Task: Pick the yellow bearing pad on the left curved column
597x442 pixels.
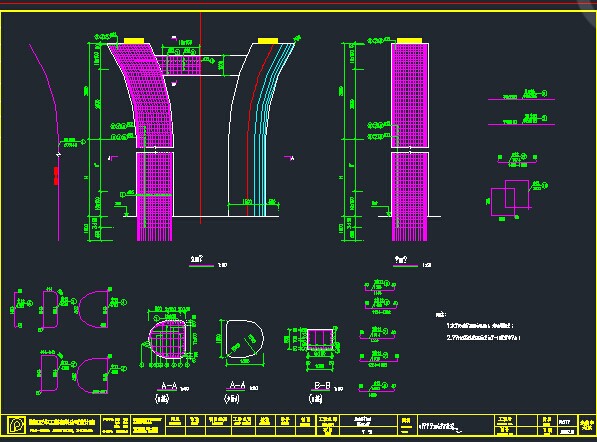Action: [134, 40]
